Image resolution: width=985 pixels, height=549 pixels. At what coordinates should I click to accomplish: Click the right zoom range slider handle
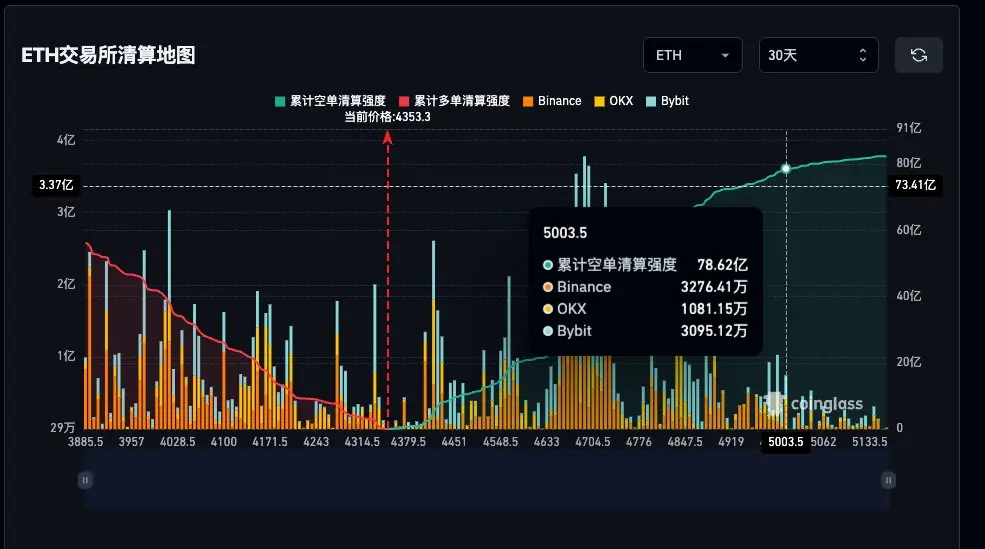click(888, 481)
